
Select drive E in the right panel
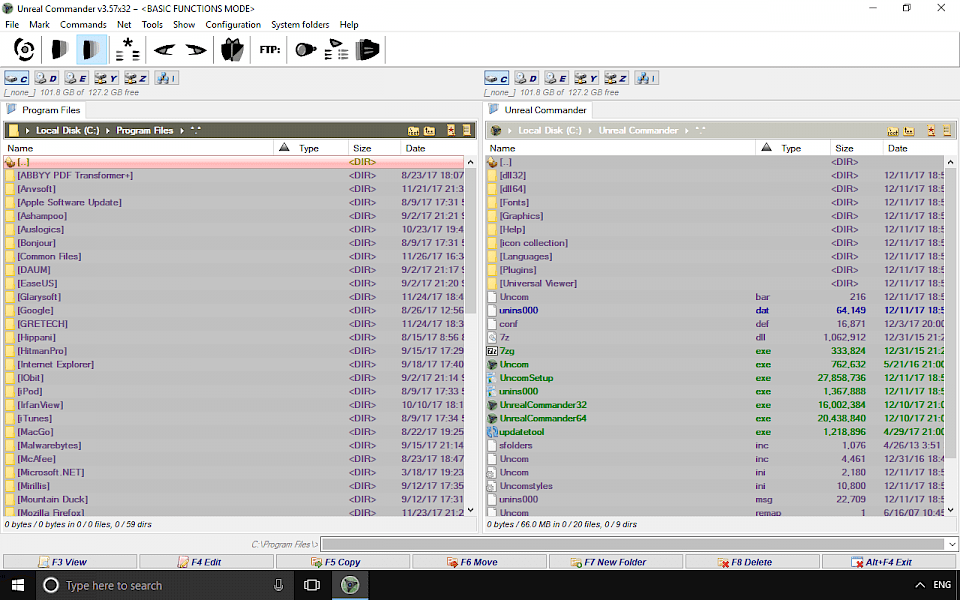[557, 78]
